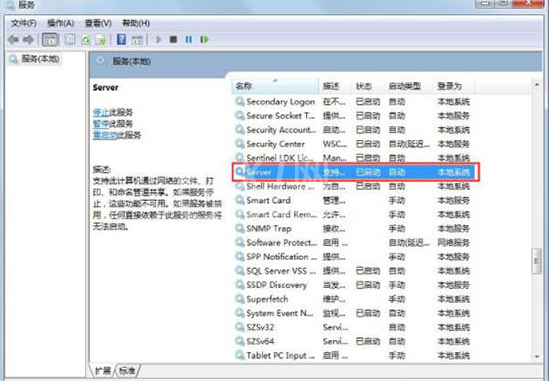Image resolution: width=549 pixels, height=381 pixels.
Task: Open the 文件(F) menu
Action: (x=24, y=23)
